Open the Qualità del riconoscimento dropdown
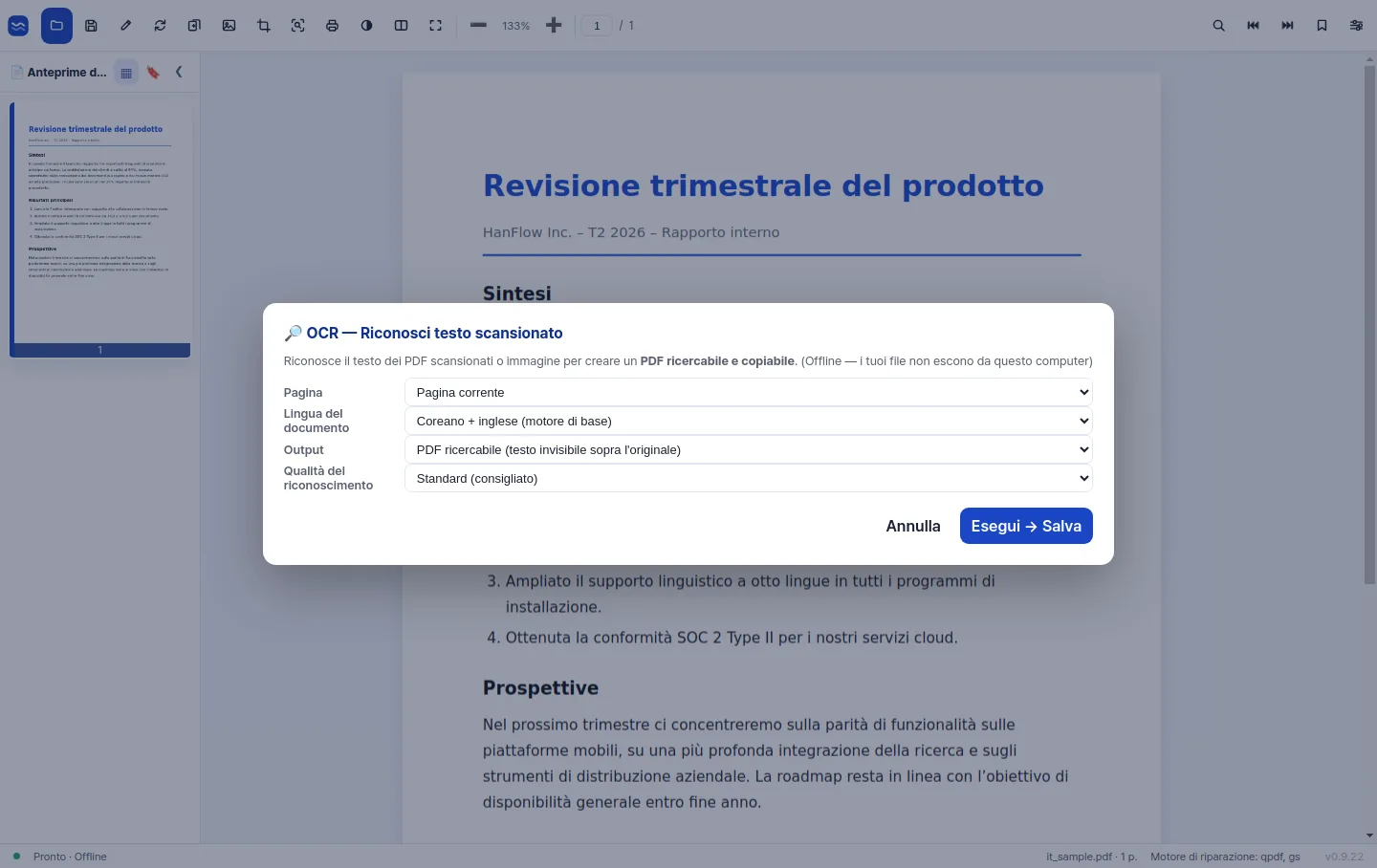 749,478
